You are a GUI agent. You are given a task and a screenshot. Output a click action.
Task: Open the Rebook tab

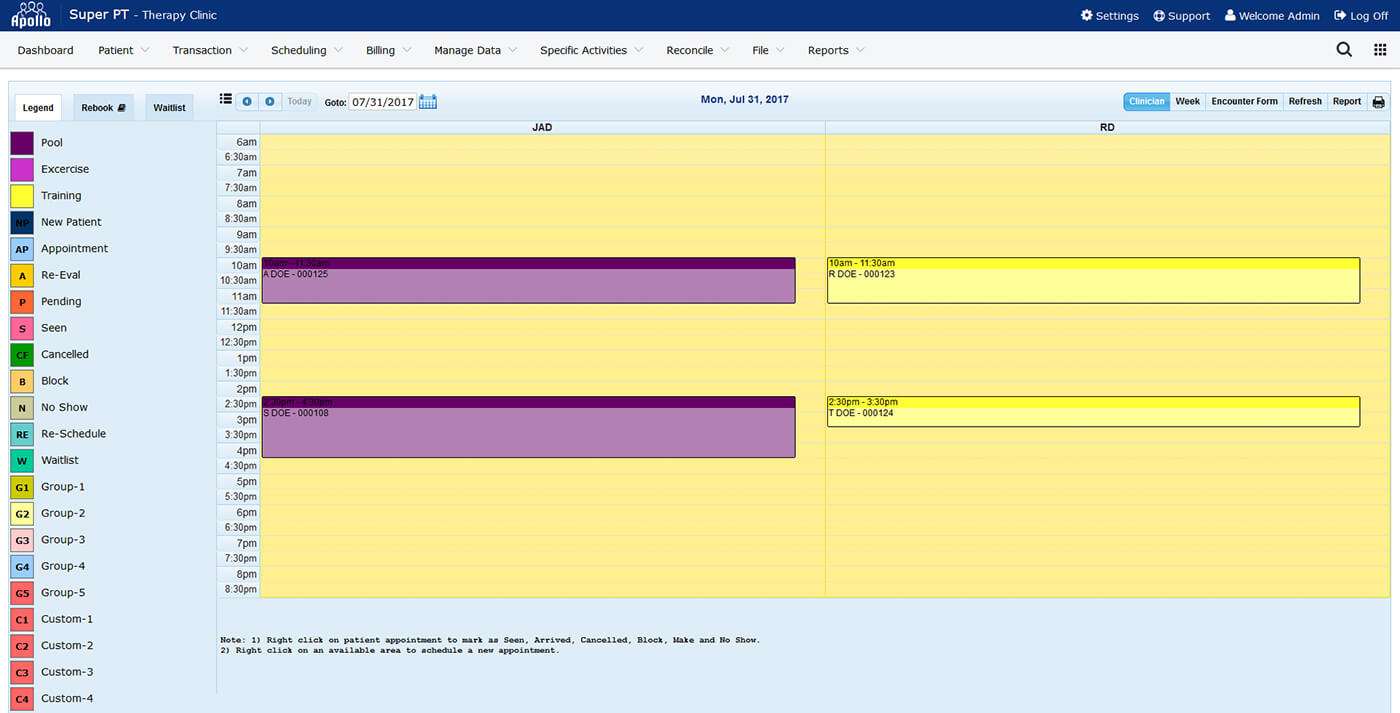tap(103, 108)
